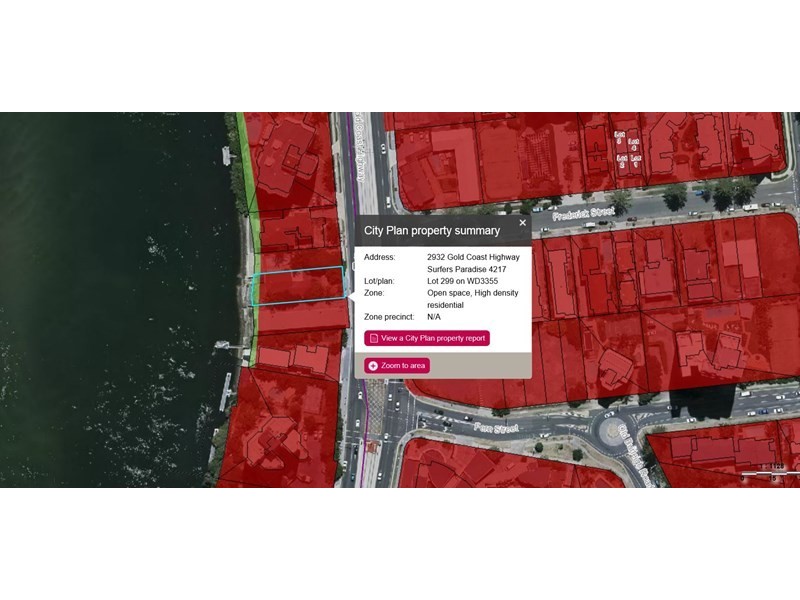800x600 pixels.
Task: Click the Gold Coast Highway road label
Action: coord(360,147)
